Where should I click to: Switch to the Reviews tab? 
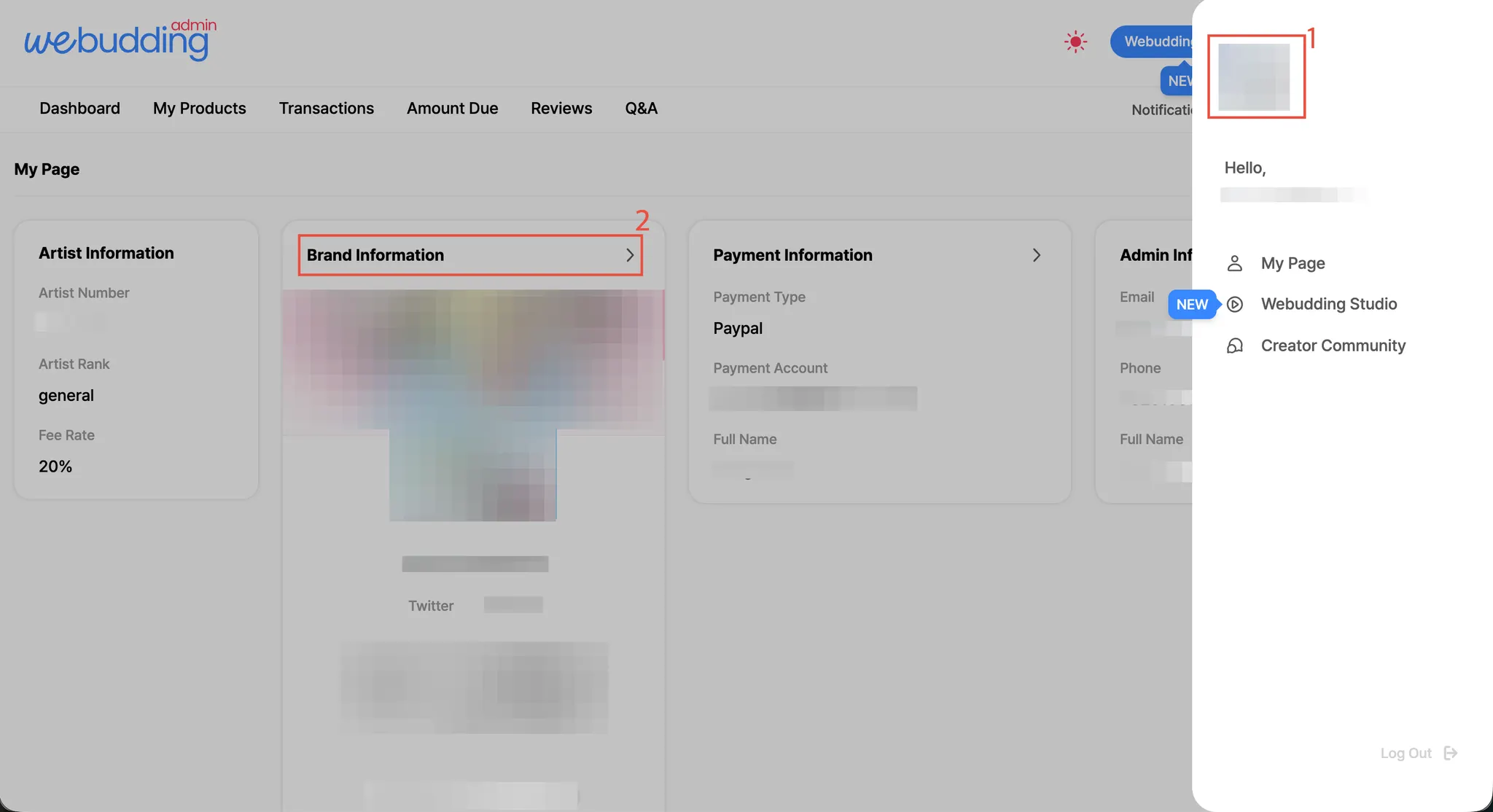tap(561, 109)
